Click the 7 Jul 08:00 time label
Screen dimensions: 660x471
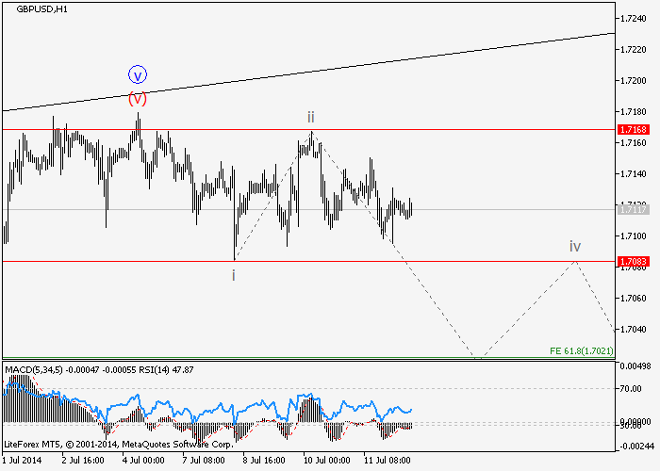pyautogui.click(x=204, y=460)
